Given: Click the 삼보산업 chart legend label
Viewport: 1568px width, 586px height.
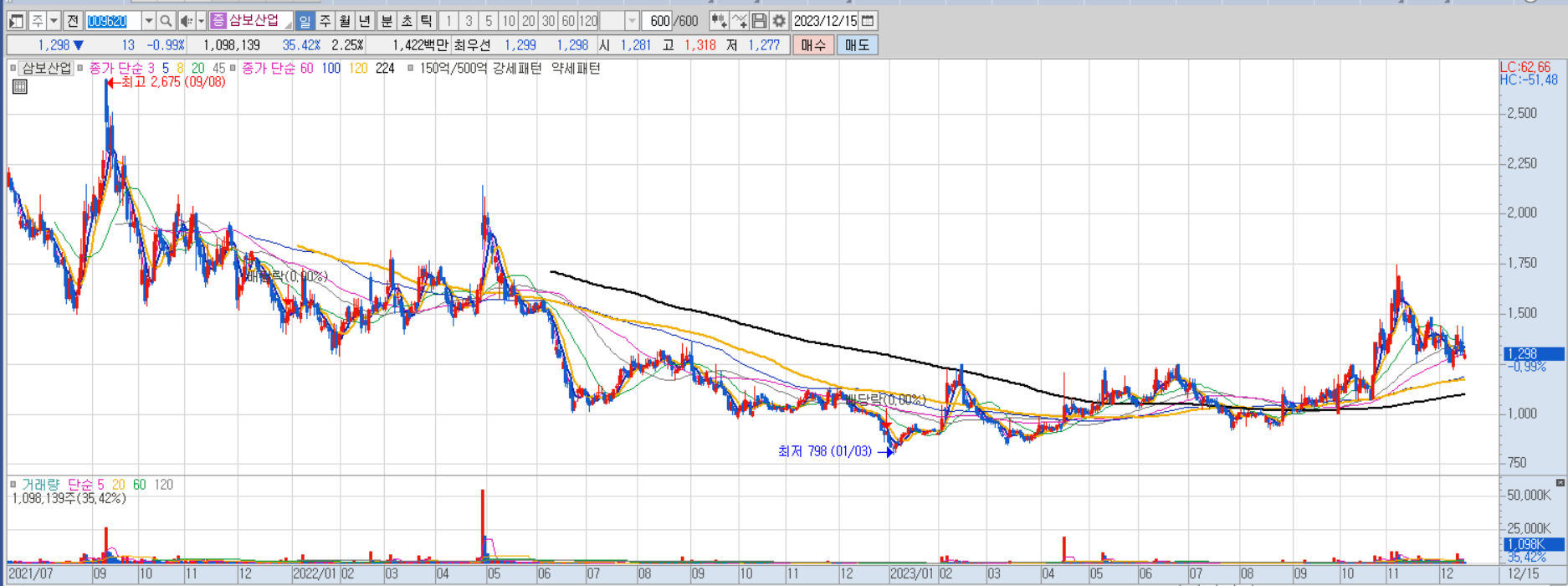Looking at the screenshot, I should [x=47, y=68].
